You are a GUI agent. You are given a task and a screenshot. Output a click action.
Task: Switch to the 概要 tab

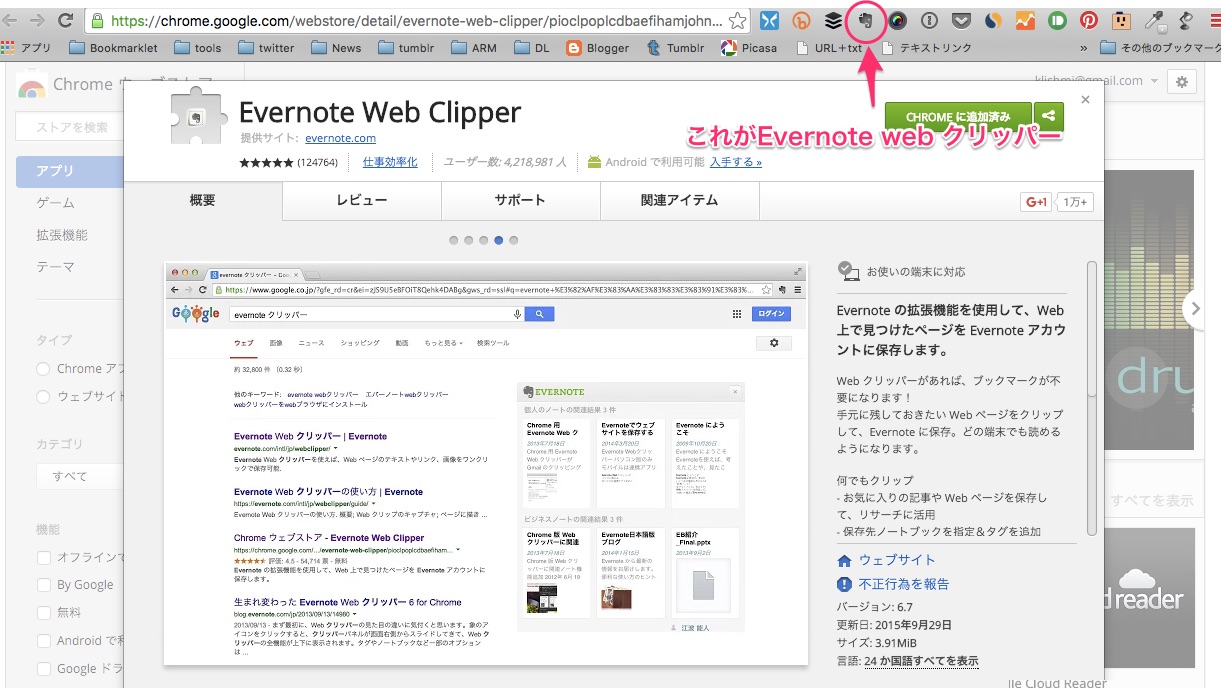(x=203, y=201)
